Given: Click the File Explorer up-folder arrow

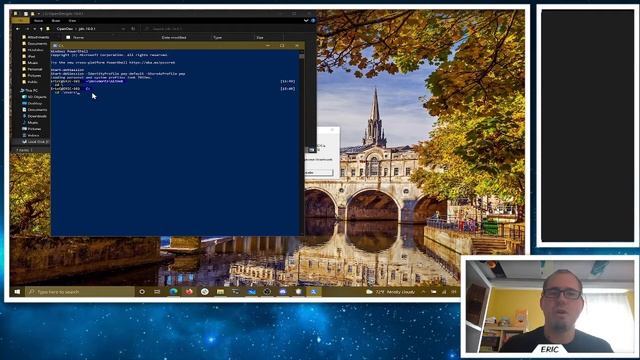Looking at the screenshot, I should tap(41, 29).
